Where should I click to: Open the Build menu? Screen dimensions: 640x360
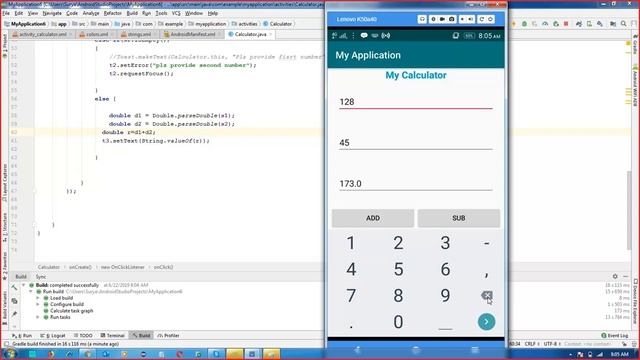pyautogui.click(x=132, y=13)
